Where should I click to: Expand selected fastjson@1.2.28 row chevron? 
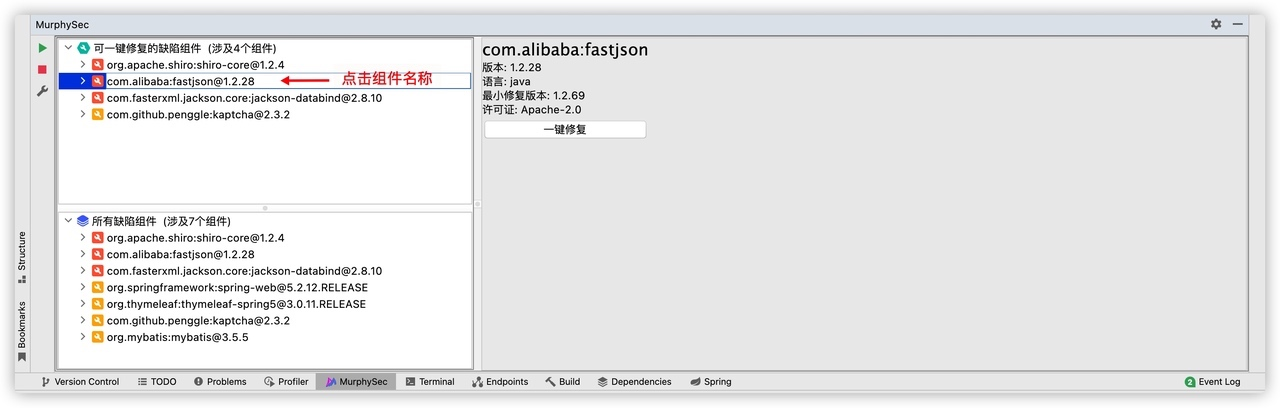point(83,81)
